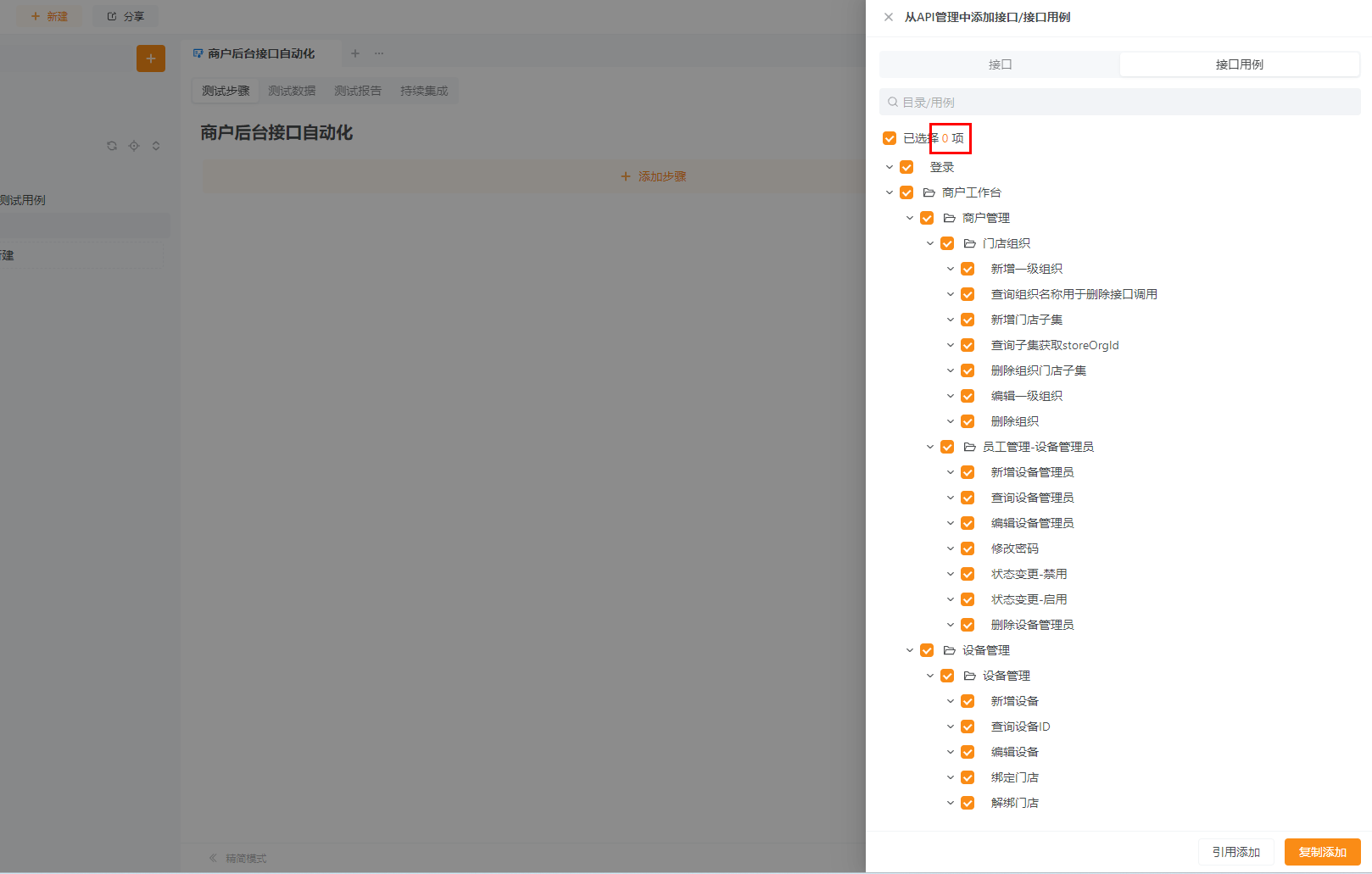
Task: Uncheck the 登录 checkbox
Action: click(906, 167)
